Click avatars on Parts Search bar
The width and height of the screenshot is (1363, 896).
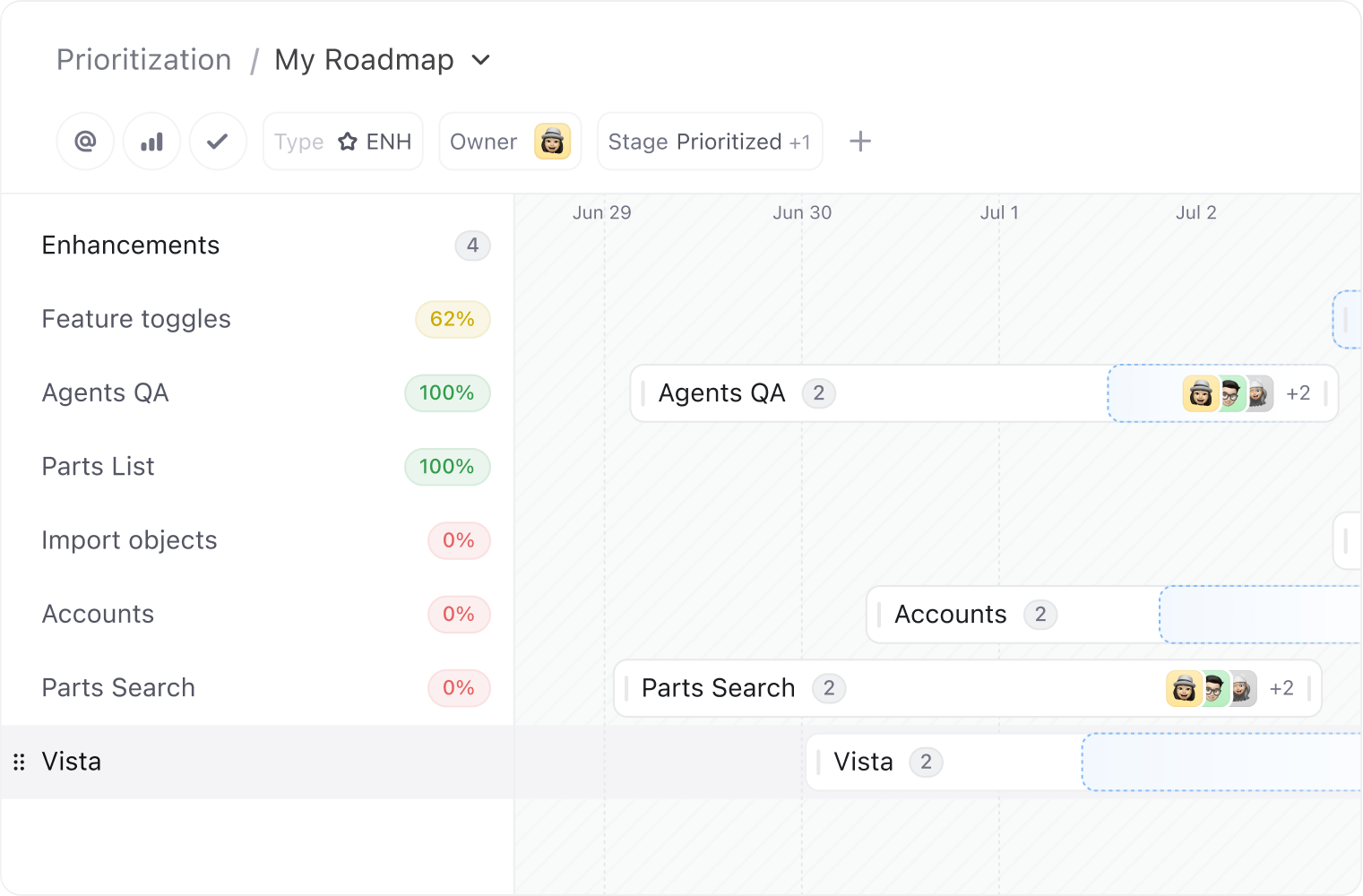coord(1211,688)
